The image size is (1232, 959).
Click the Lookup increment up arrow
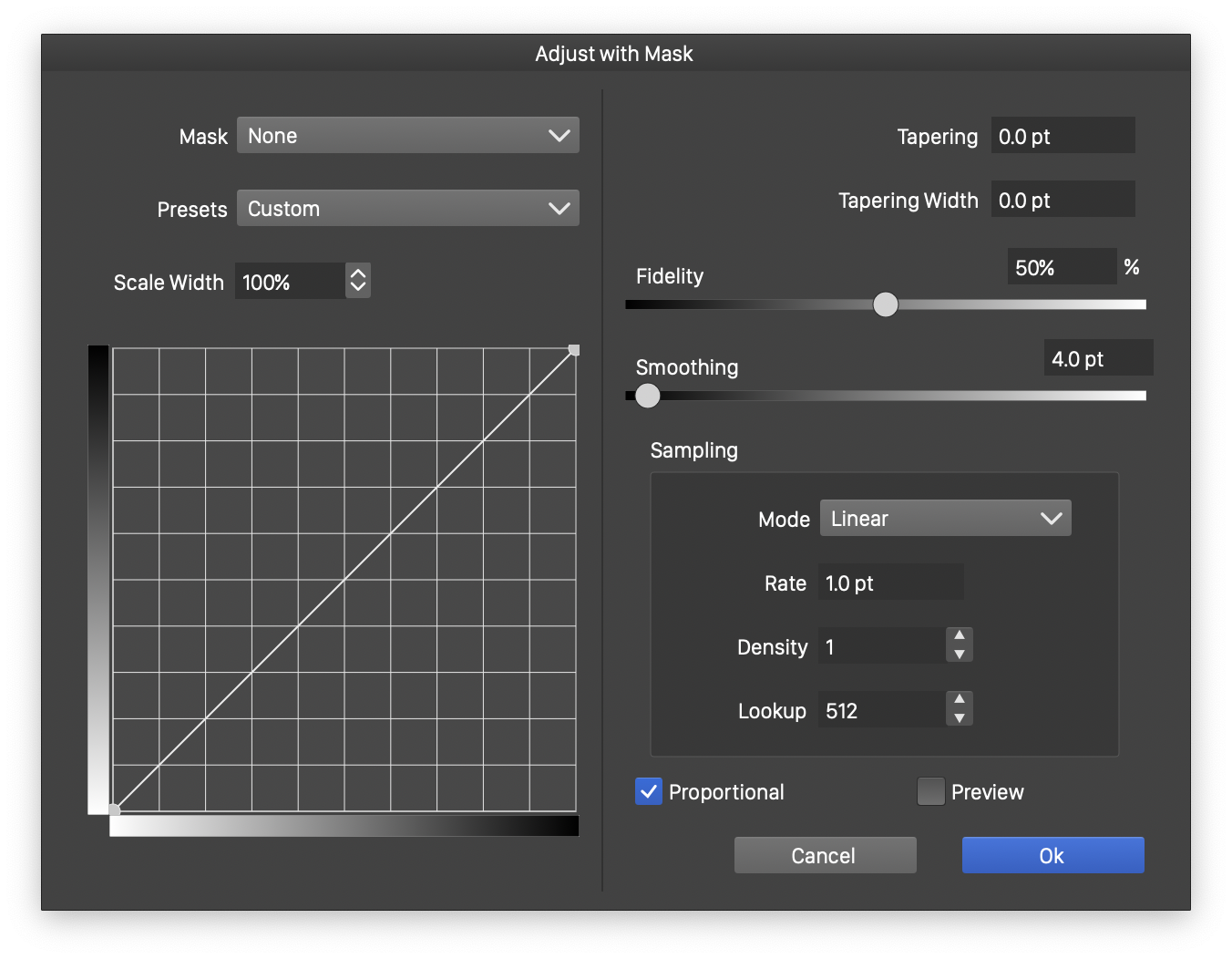click(959, 699)
